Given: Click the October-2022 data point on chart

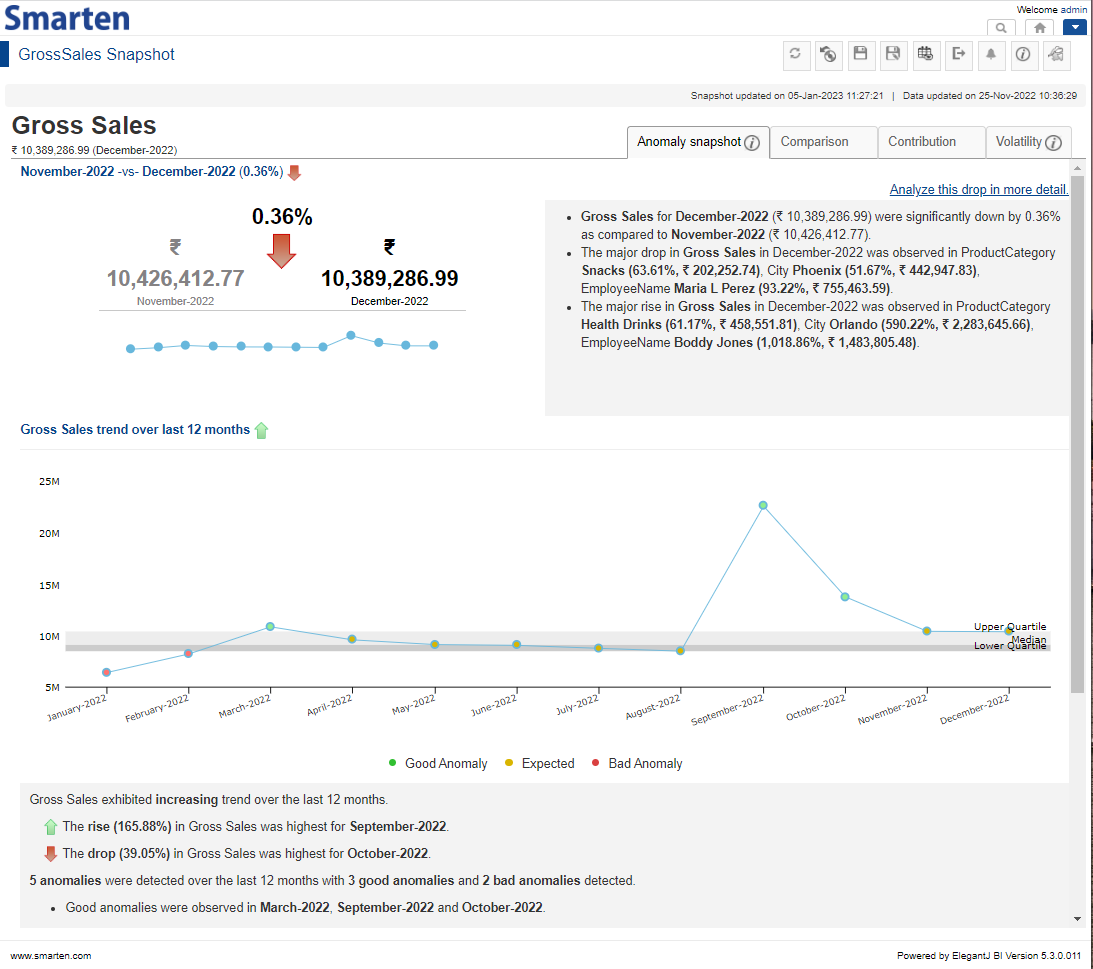Looking at the screenshot, I should coord(845,597).
